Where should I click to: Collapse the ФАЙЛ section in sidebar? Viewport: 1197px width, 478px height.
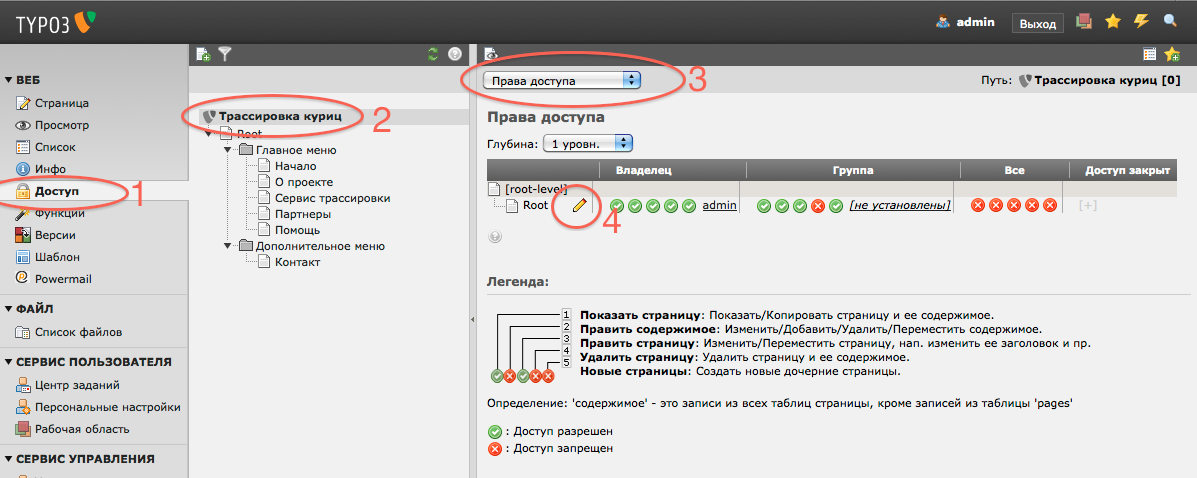[x=9, y=309]
